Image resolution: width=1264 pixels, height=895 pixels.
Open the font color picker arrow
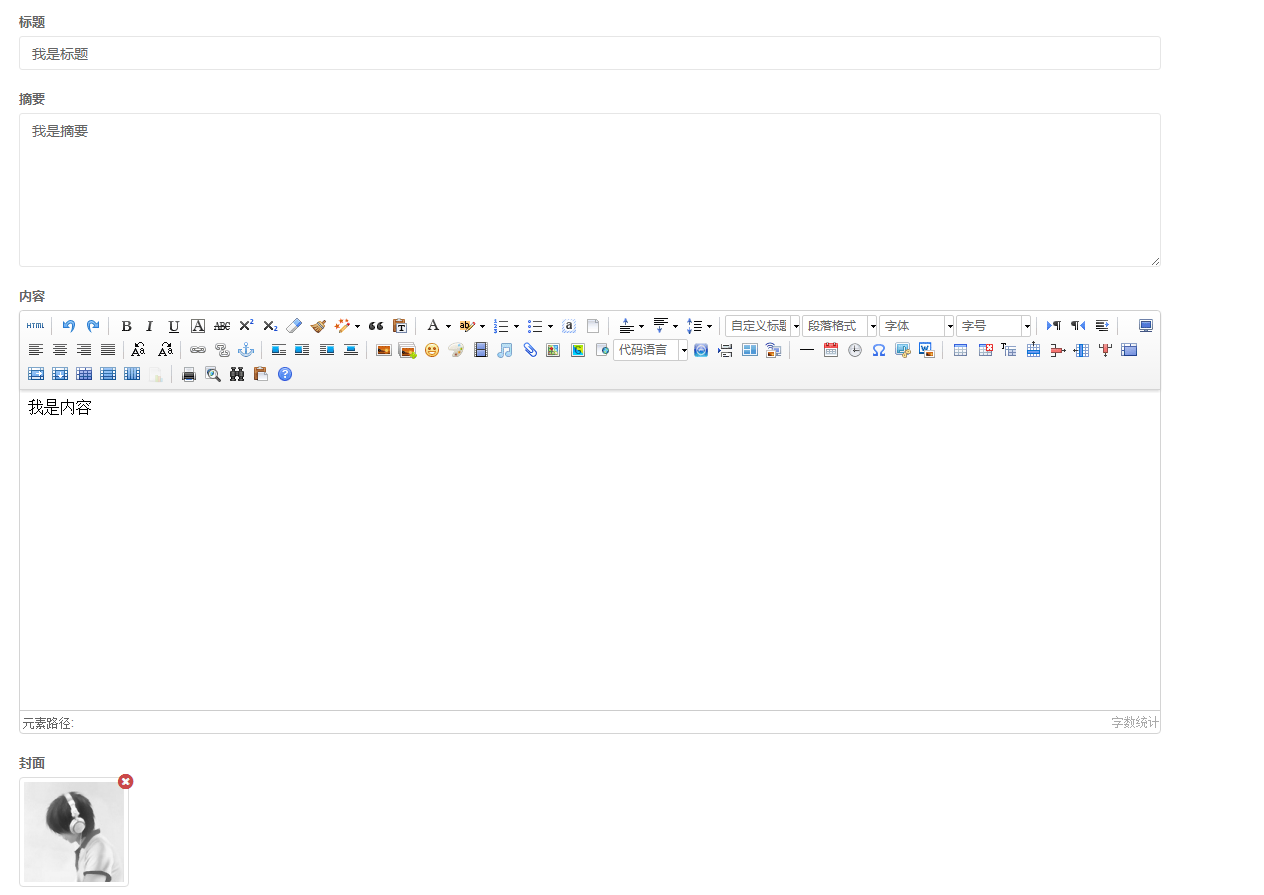(448, 326)
